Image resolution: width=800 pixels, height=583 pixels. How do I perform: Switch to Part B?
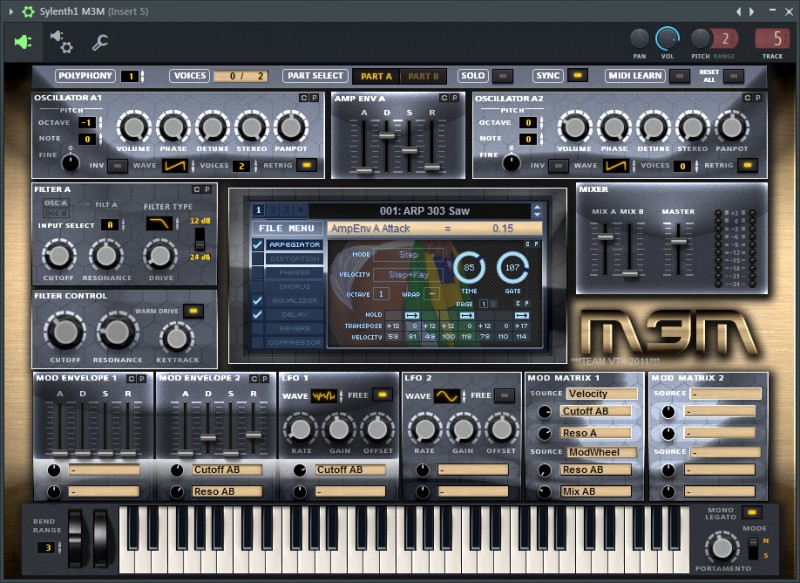point(423,77)
